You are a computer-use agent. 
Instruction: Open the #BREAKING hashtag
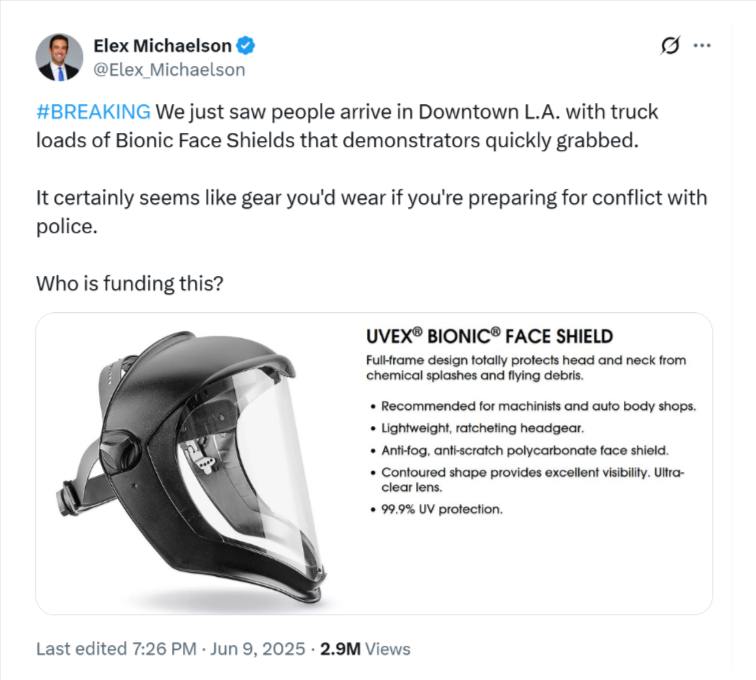click(x=93, y=111)
